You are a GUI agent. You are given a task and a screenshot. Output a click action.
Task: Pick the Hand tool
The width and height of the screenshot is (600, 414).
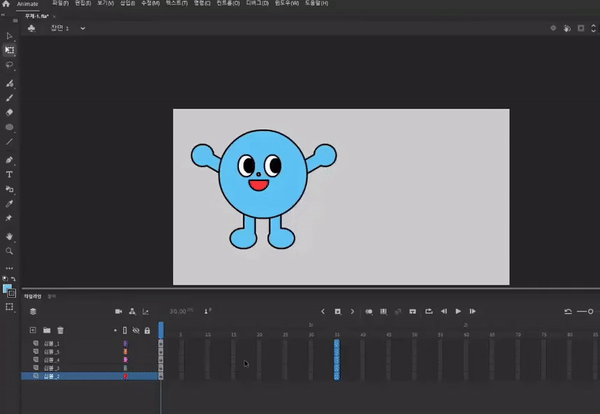(x=10, y=236)
